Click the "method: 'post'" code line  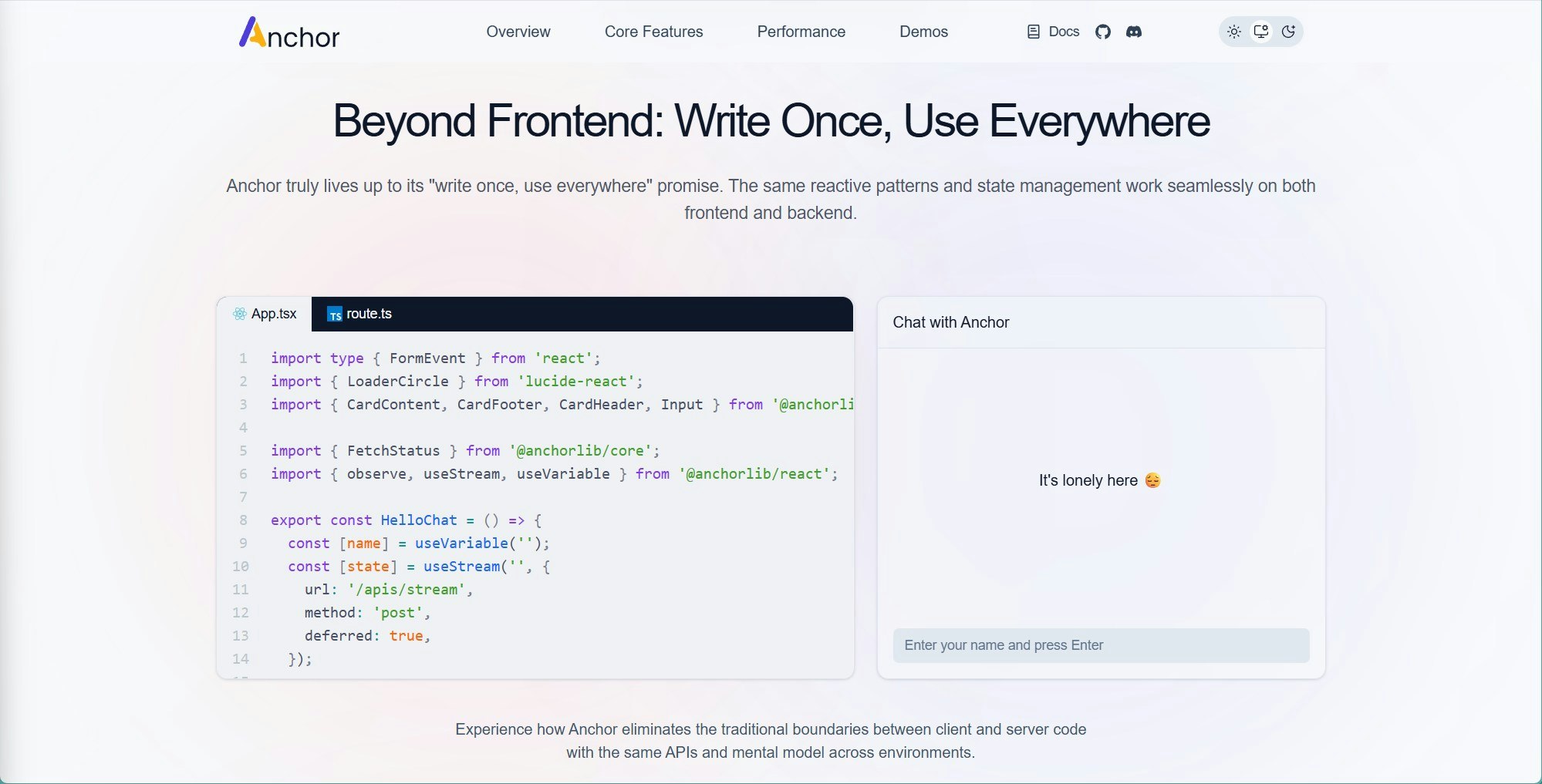tap(367, 613)
